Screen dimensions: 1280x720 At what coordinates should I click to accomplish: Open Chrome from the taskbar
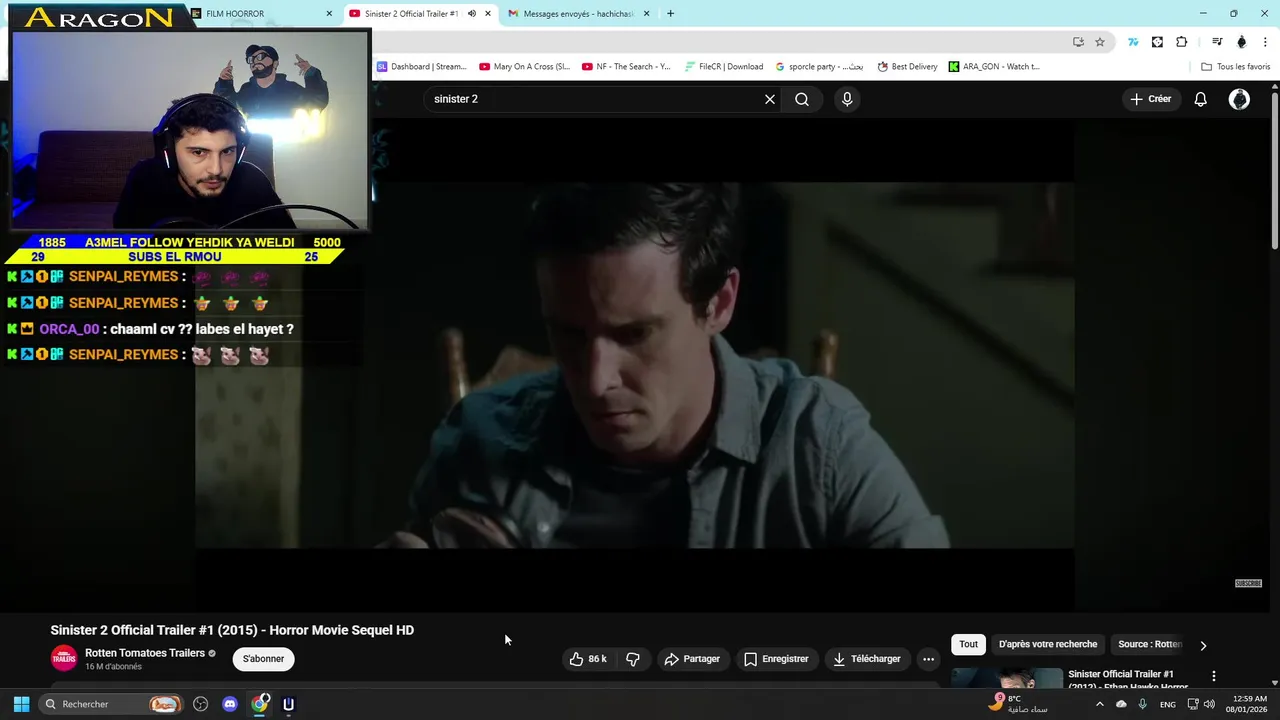point(260,704)
